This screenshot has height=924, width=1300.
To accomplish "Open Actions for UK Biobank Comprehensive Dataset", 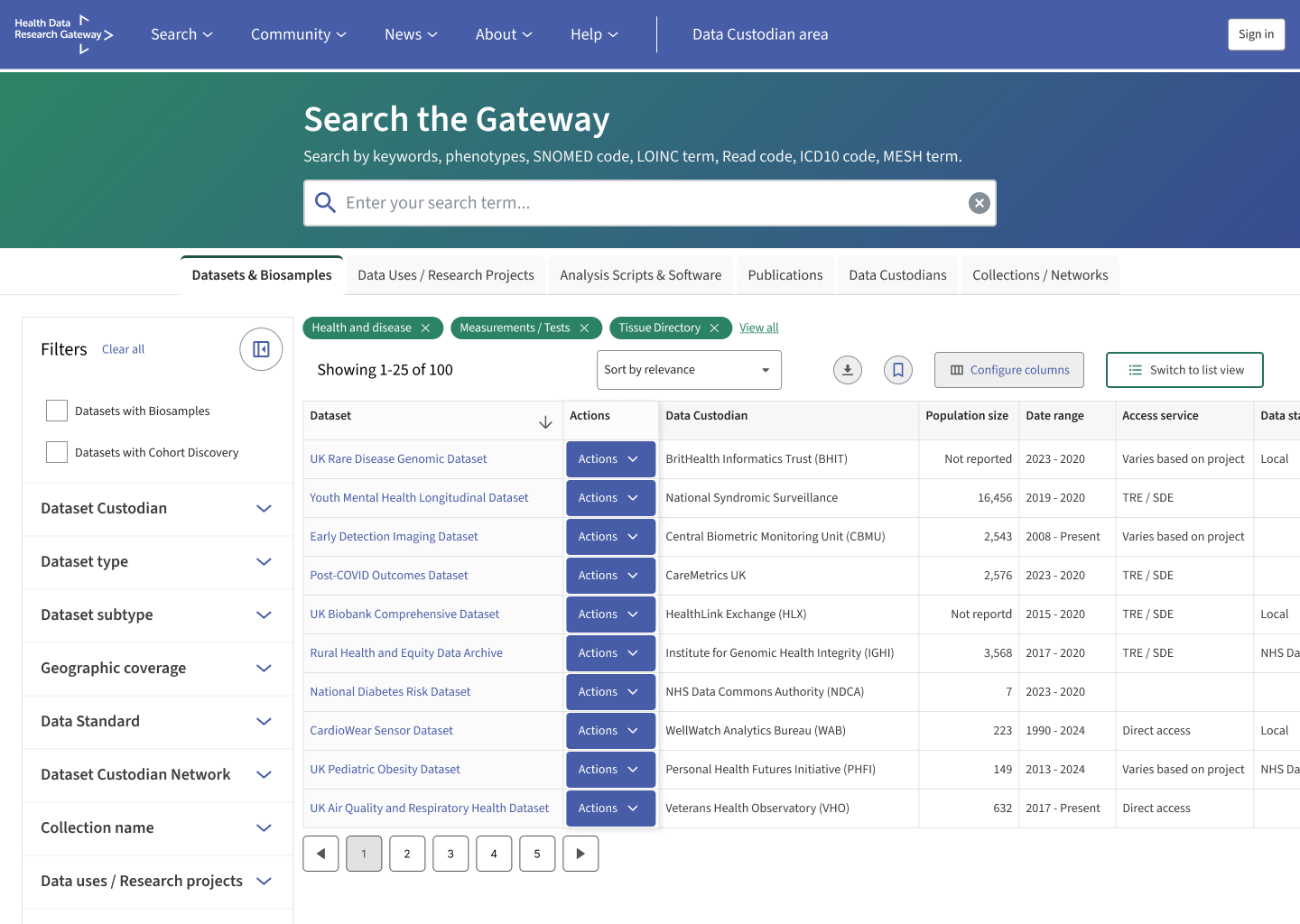I will tap(610, 614).
